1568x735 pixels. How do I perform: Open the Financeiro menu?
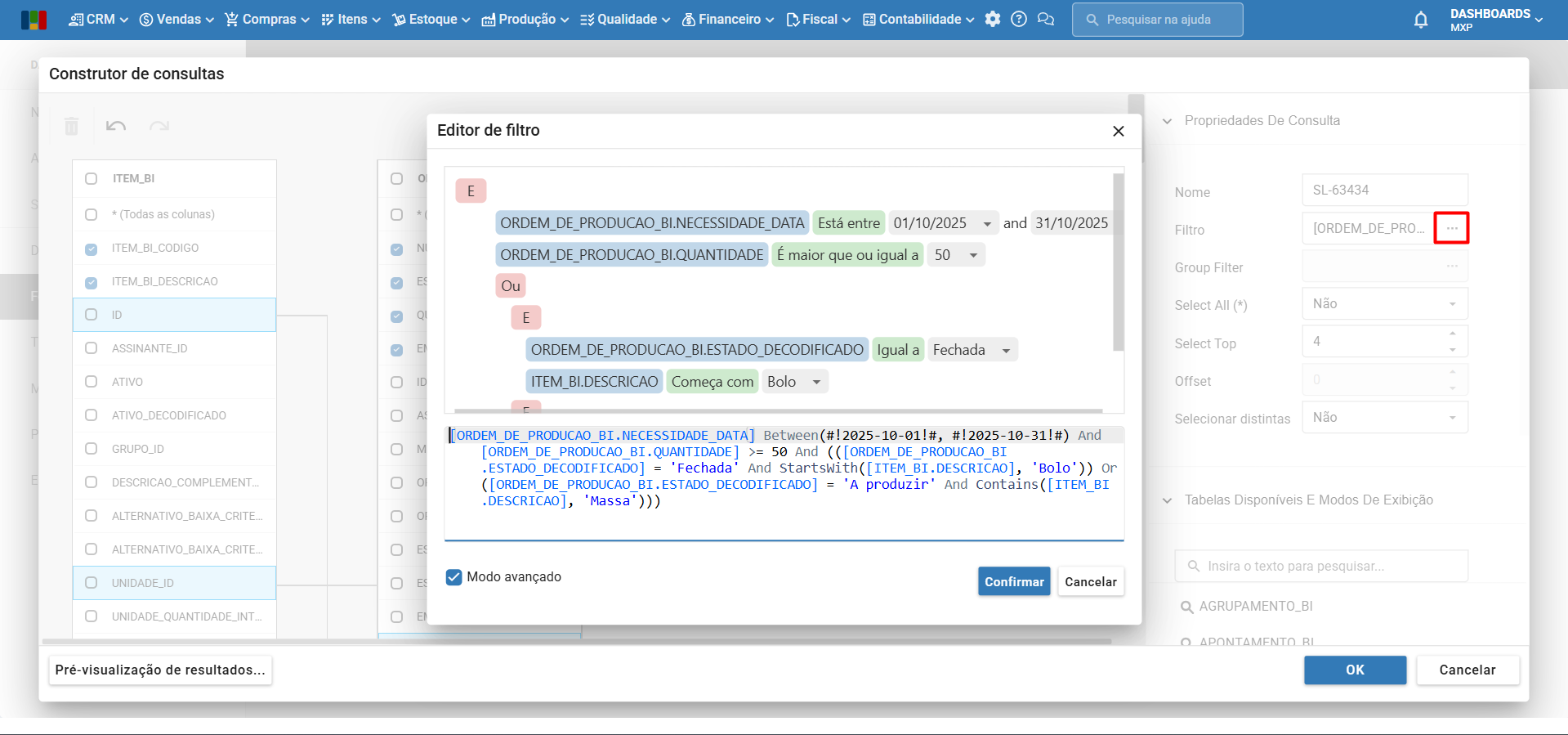pos(728,20)
